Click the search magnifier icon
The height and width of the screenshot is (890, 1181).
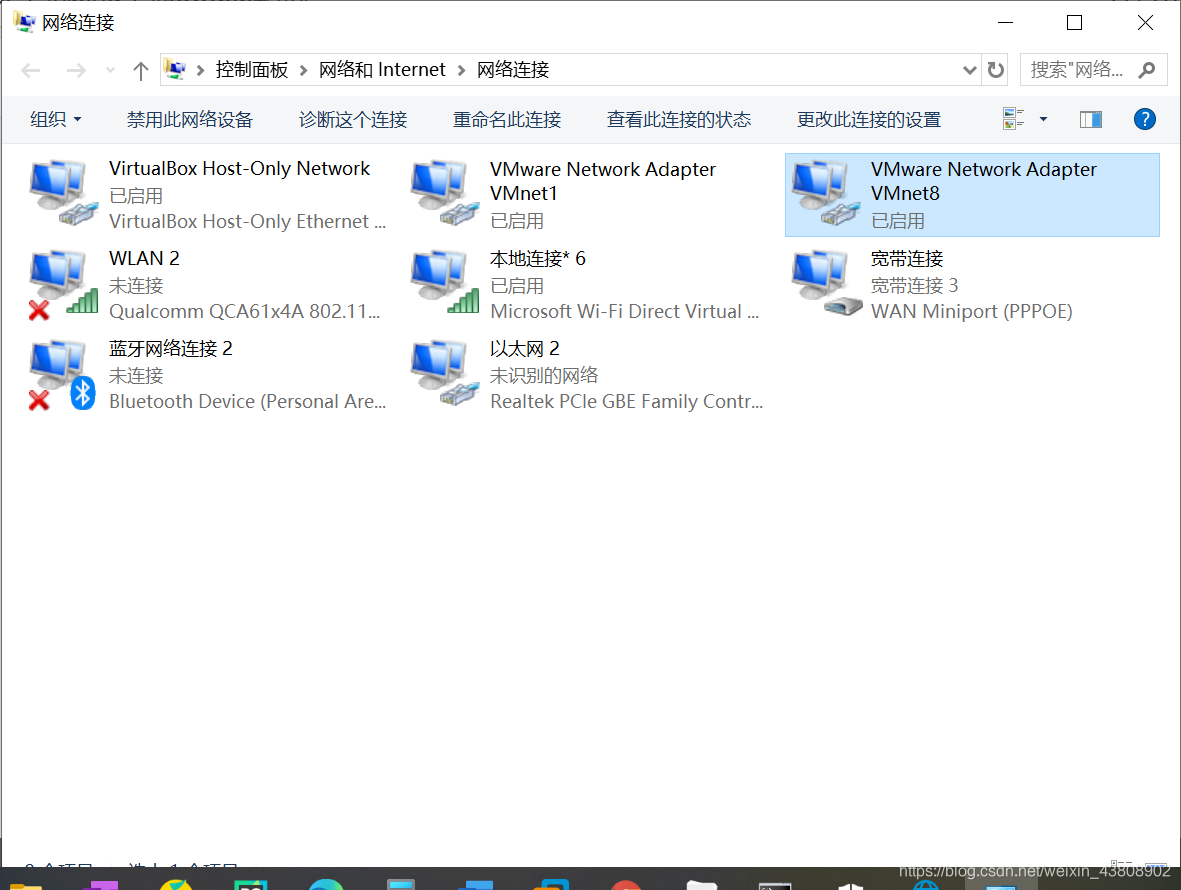click(1147, 70)
